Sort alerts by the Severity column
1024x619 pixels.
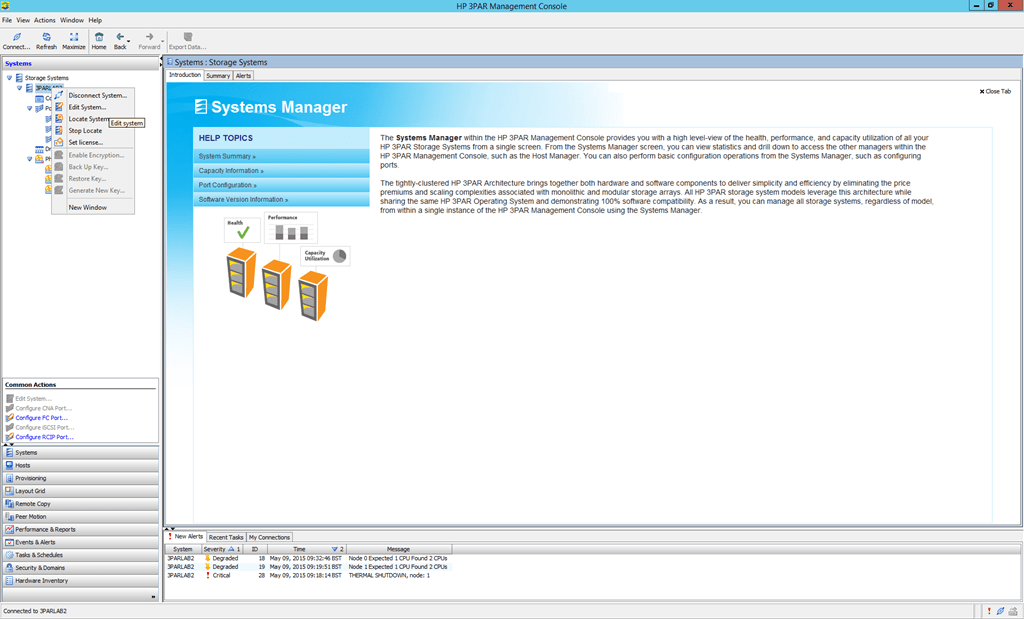[x=222, y=549]
